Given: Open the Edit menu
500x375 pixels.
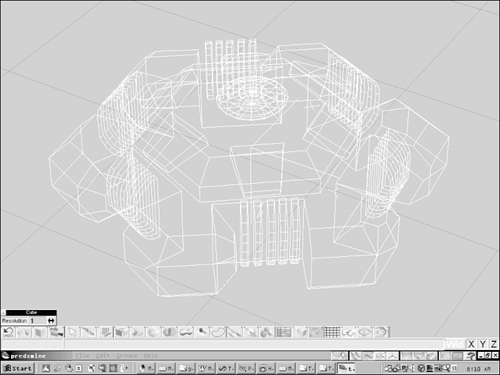Looking at the screenshot, I should (103, 356).
